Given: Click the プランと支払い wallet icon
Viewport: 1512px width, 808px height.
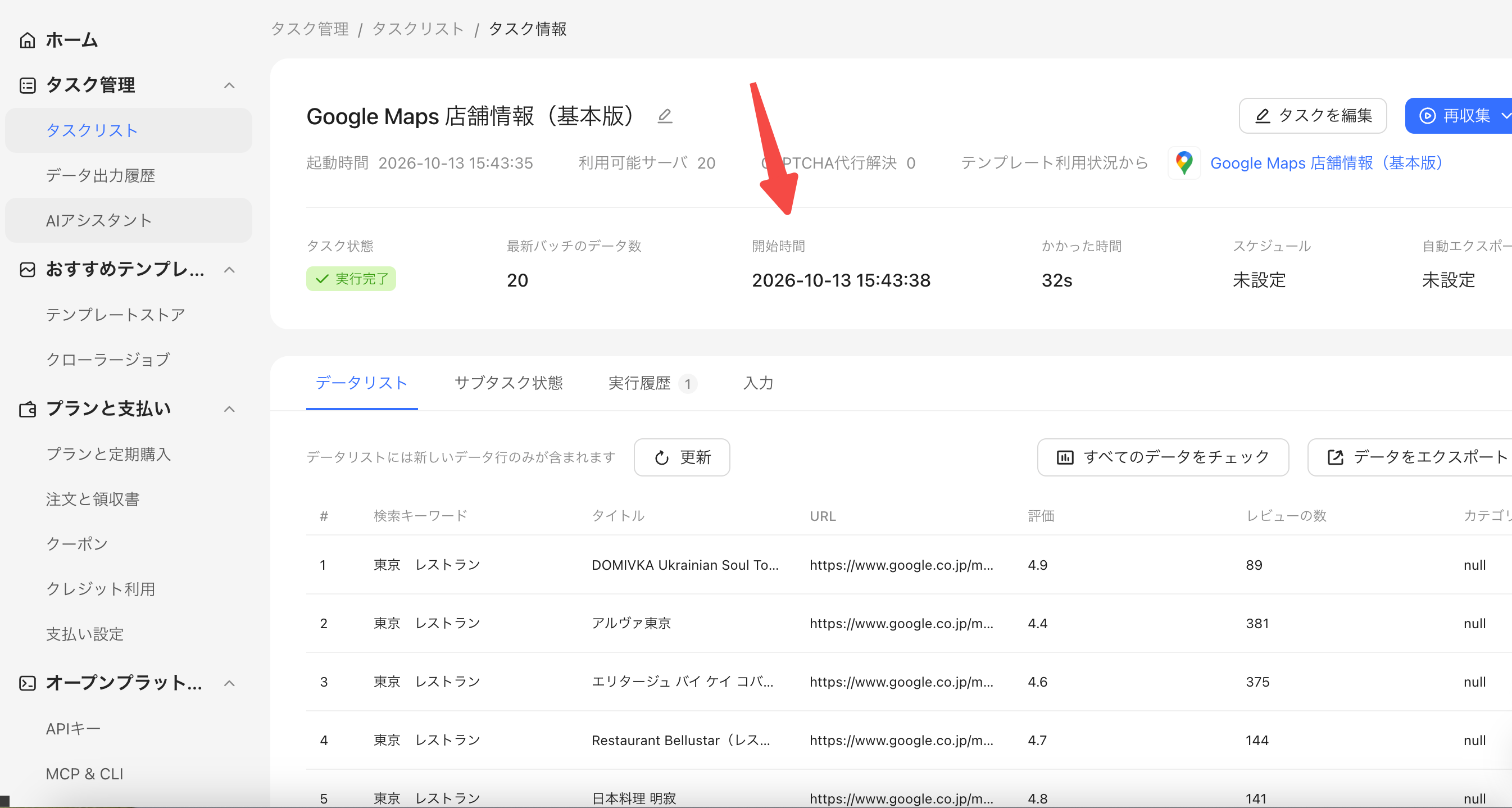Looking at the screenshot, I should click(x=28, y=409).
